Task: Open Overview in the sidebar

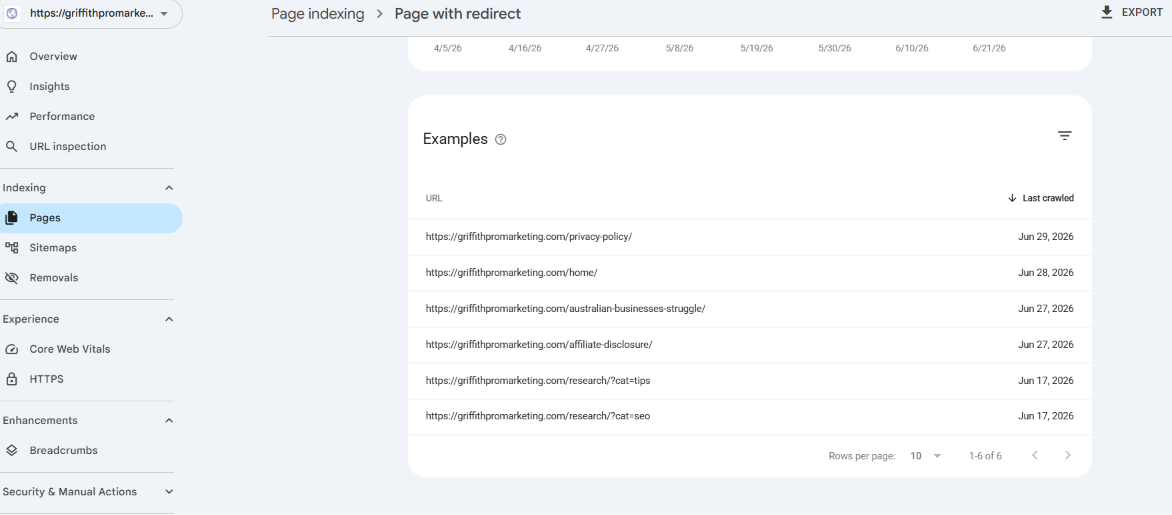Action: pos(53,57)
